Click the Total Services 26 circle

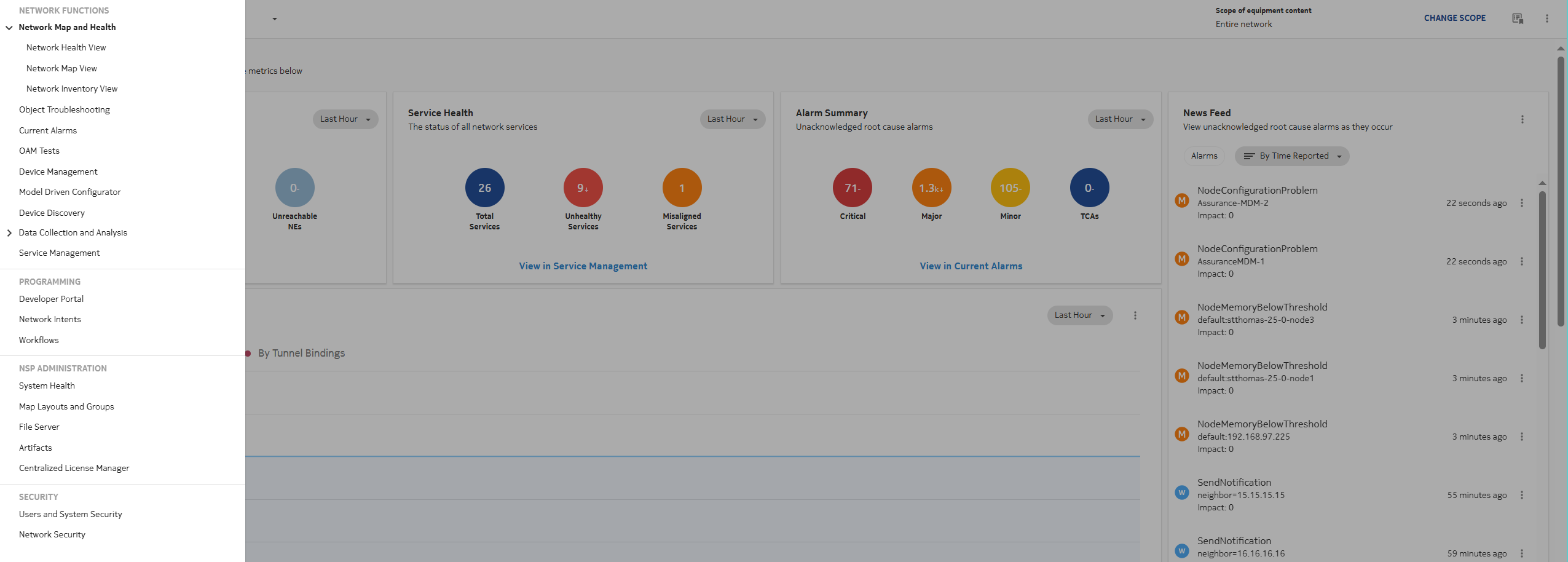(484, 188)
